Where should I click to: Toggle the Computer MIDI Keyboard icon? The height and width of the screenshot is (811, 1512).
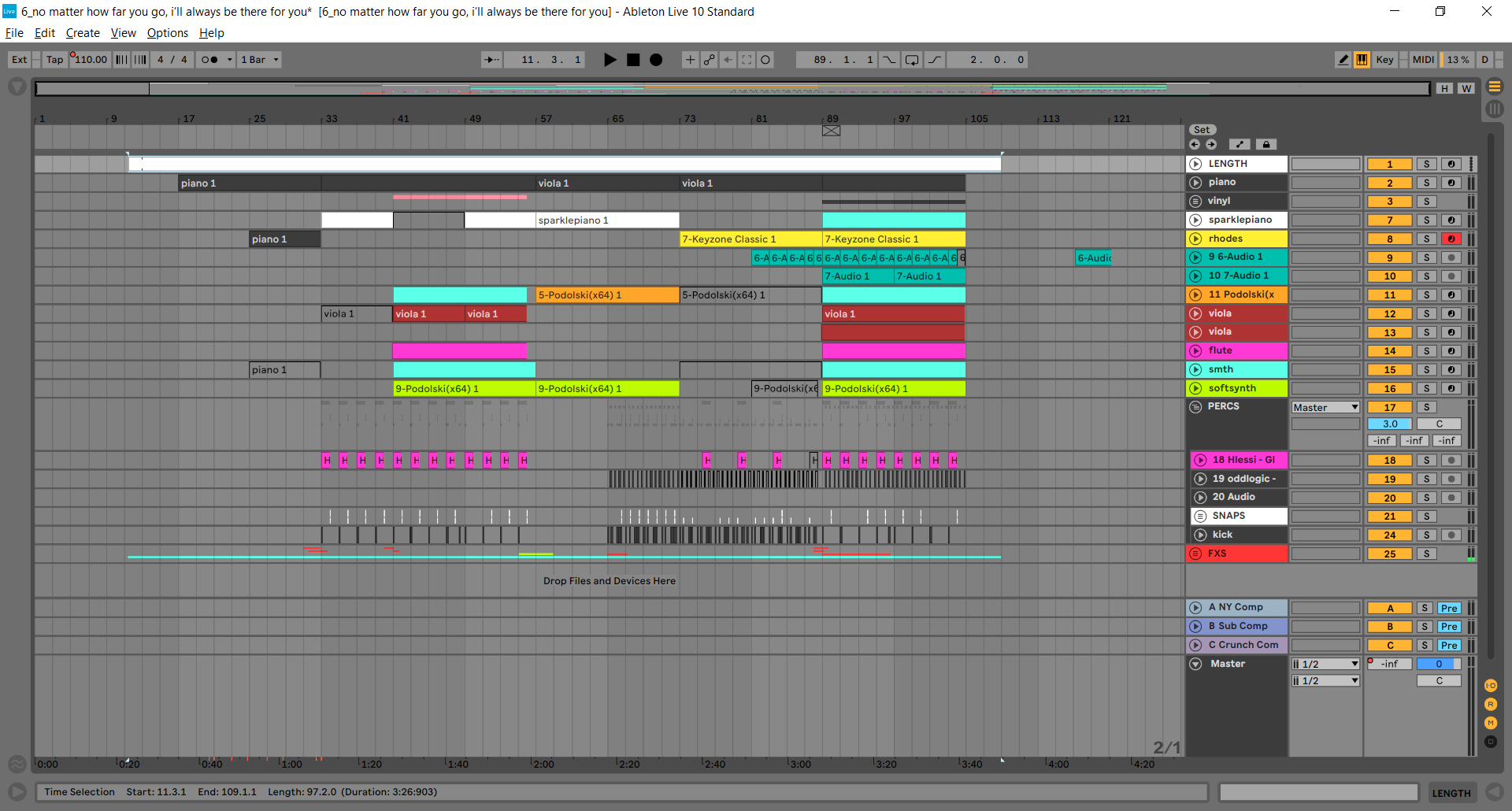click(x=1362, y=60)
